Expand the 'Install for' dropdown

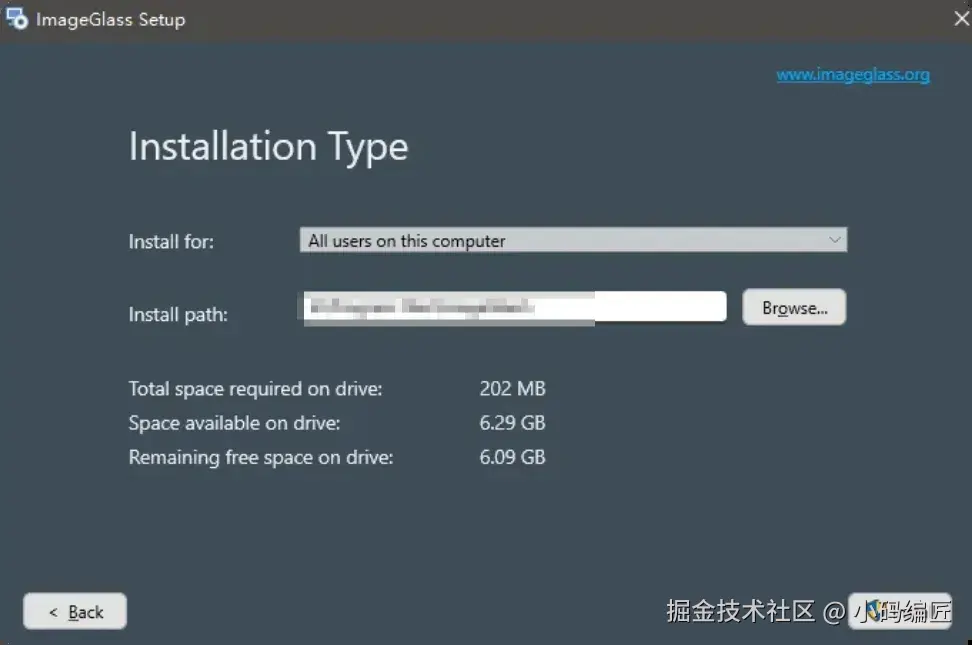(x=573, y=240)
